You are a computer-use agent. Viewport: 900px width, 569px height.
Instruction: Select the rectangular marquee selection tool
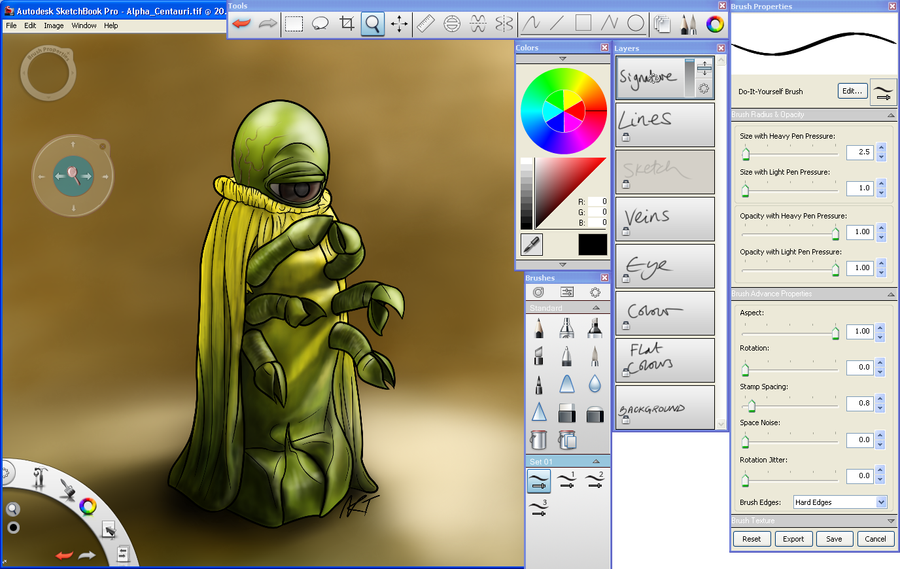294,24
